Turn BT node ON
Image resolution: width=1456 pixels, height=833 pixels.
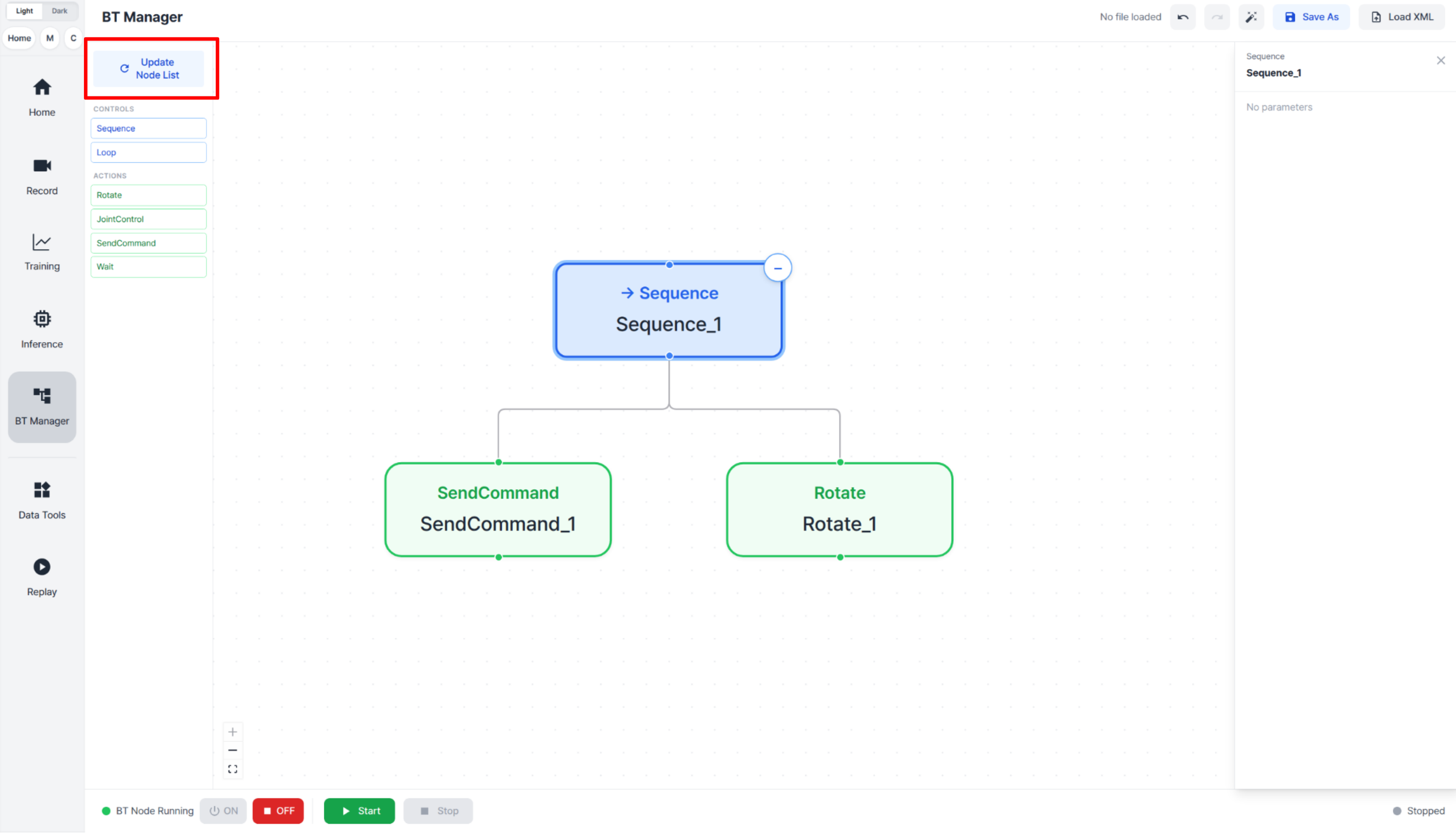click(223, 810)
